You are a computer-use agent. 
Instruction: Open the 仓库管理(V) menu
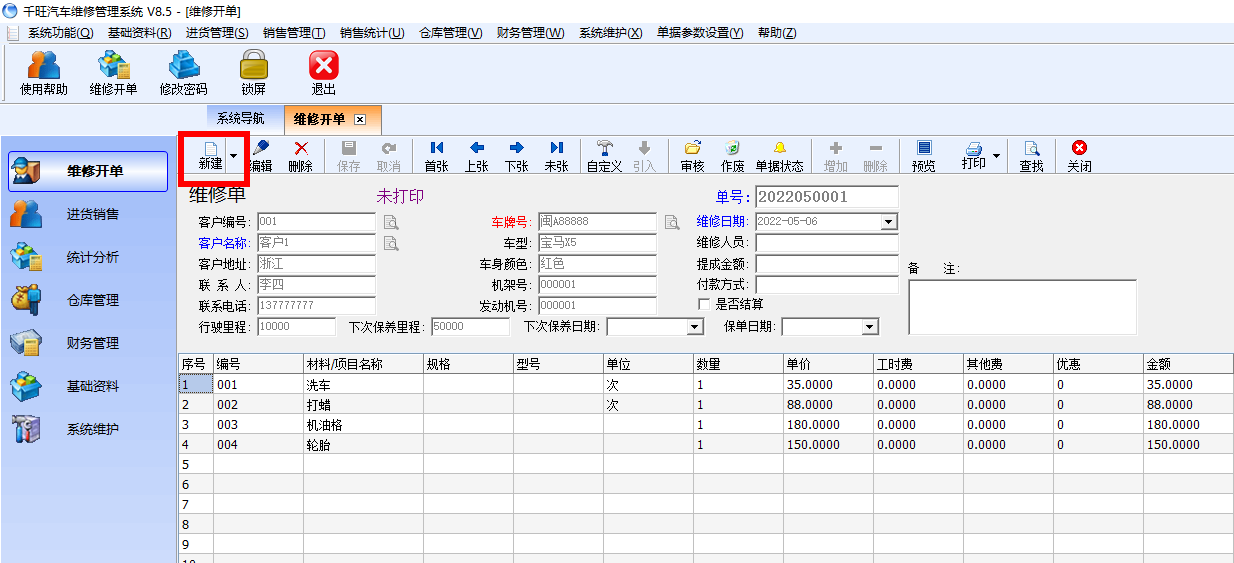tap(450, 33)
